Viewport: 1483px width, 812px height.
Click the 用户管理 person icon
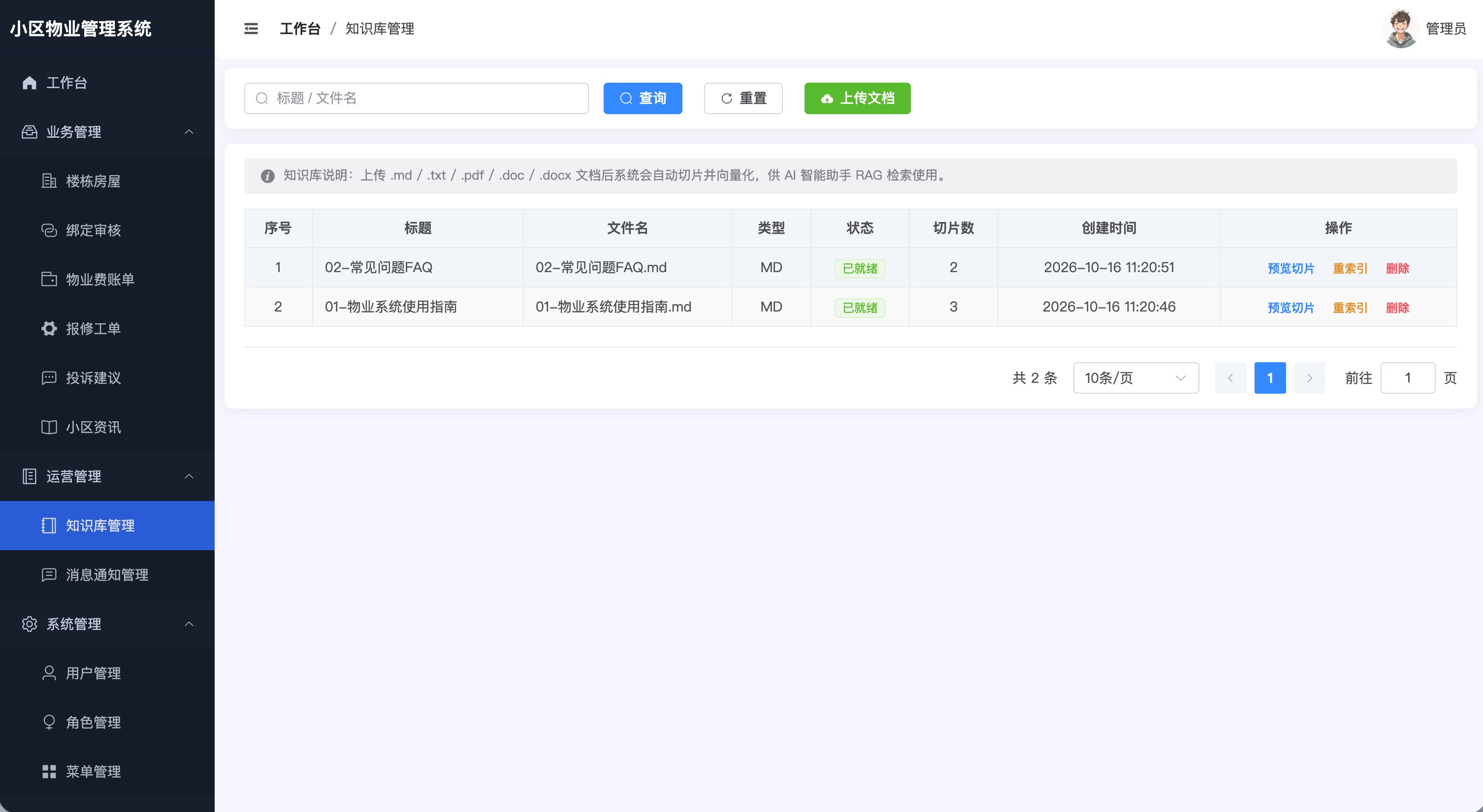tap(49, 673)
